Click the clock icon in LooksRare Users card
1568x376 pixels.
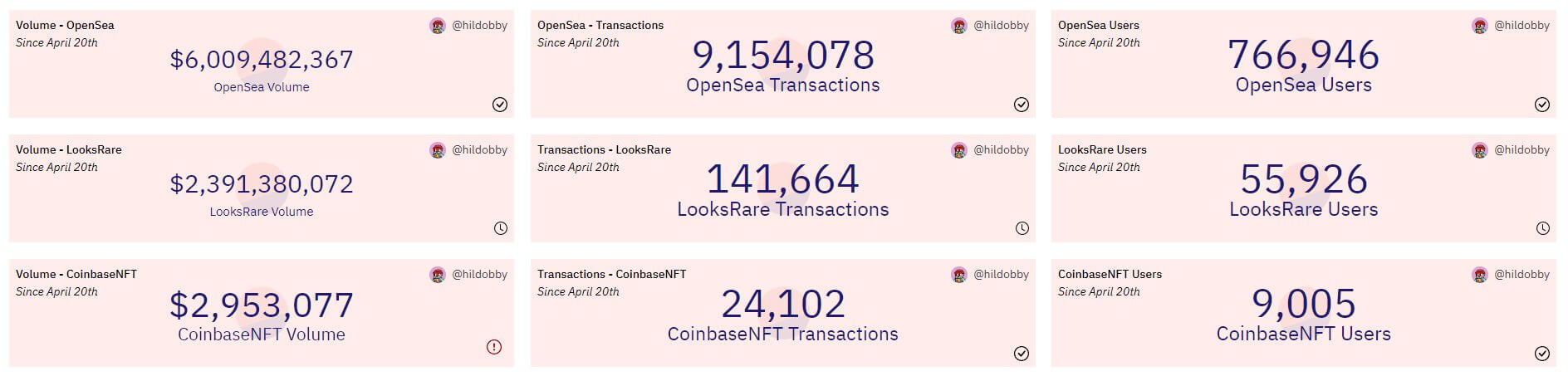coord(1543,228)
